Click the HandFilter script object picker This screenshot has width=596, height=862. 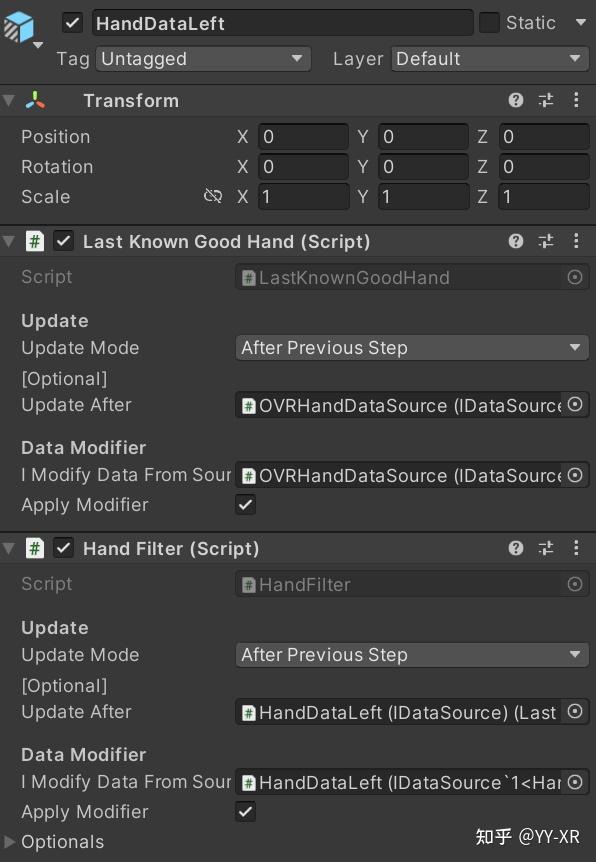[x=574, y=584]
